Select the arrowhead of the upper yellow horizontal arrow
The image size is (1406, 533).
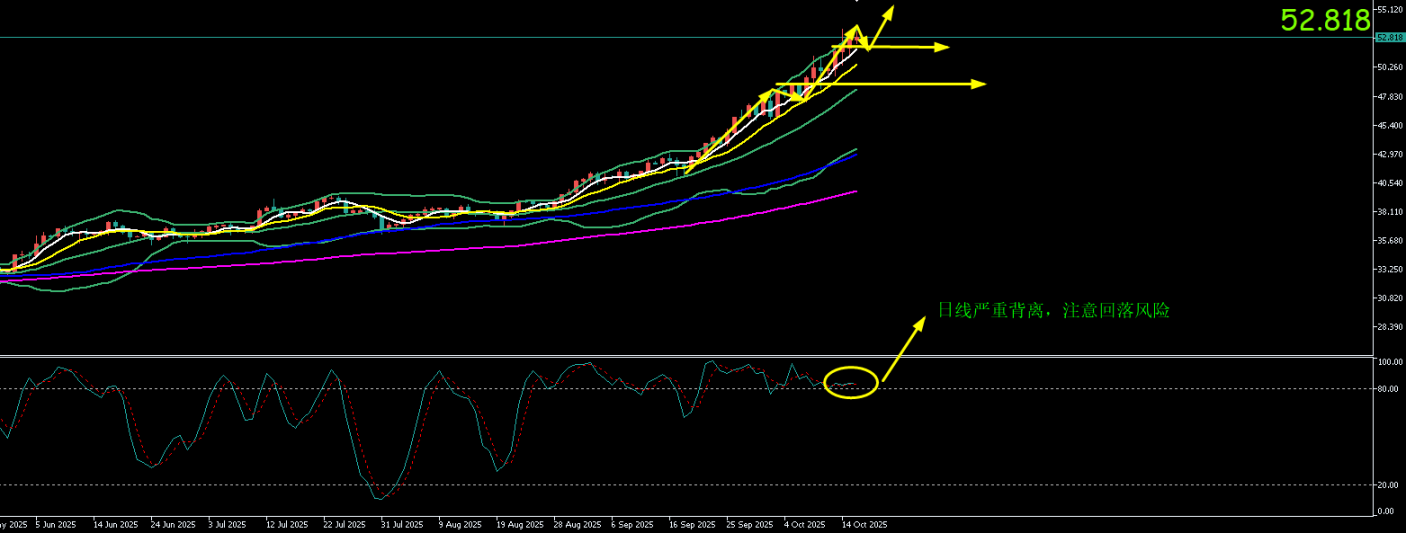(x=941, y=47)
